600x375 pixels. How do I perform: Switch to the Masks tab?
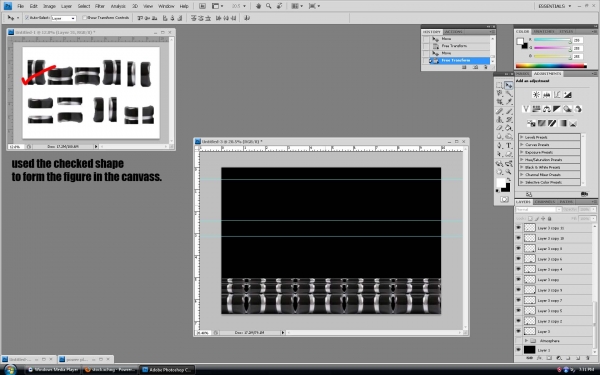coord(522,73)
